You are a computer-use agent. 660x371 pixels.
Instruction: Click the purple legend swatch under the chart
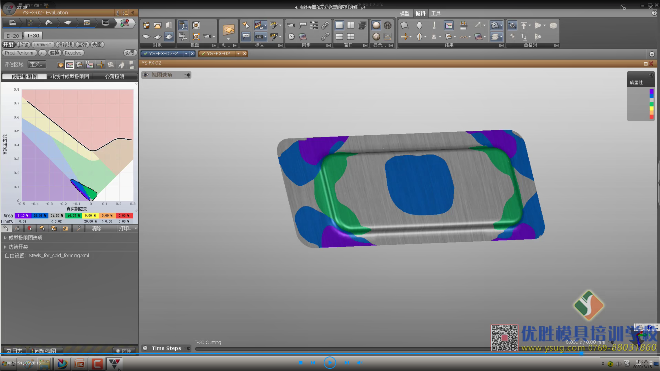23,216
